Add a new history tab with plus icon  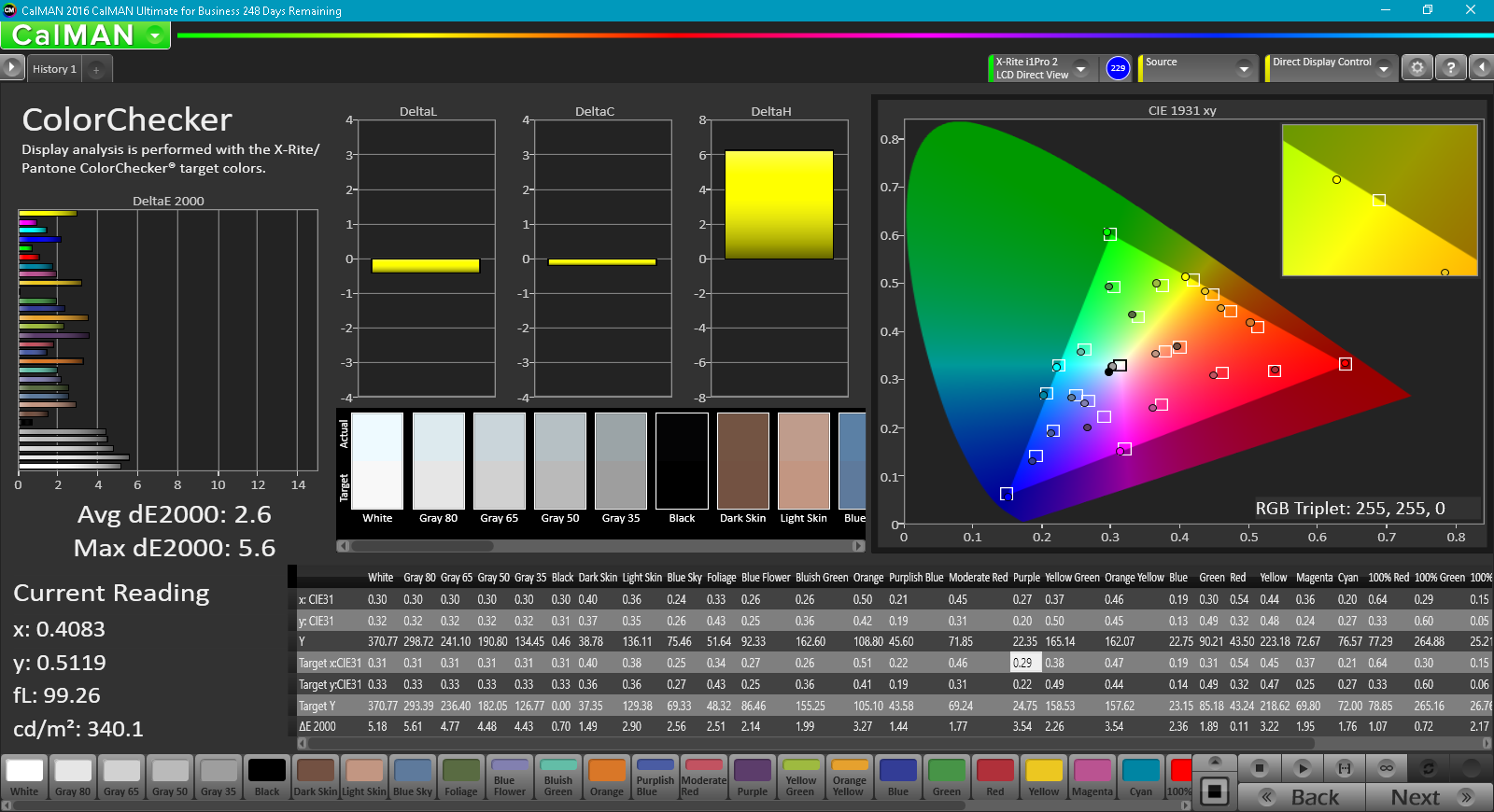[x=96, y=70]
